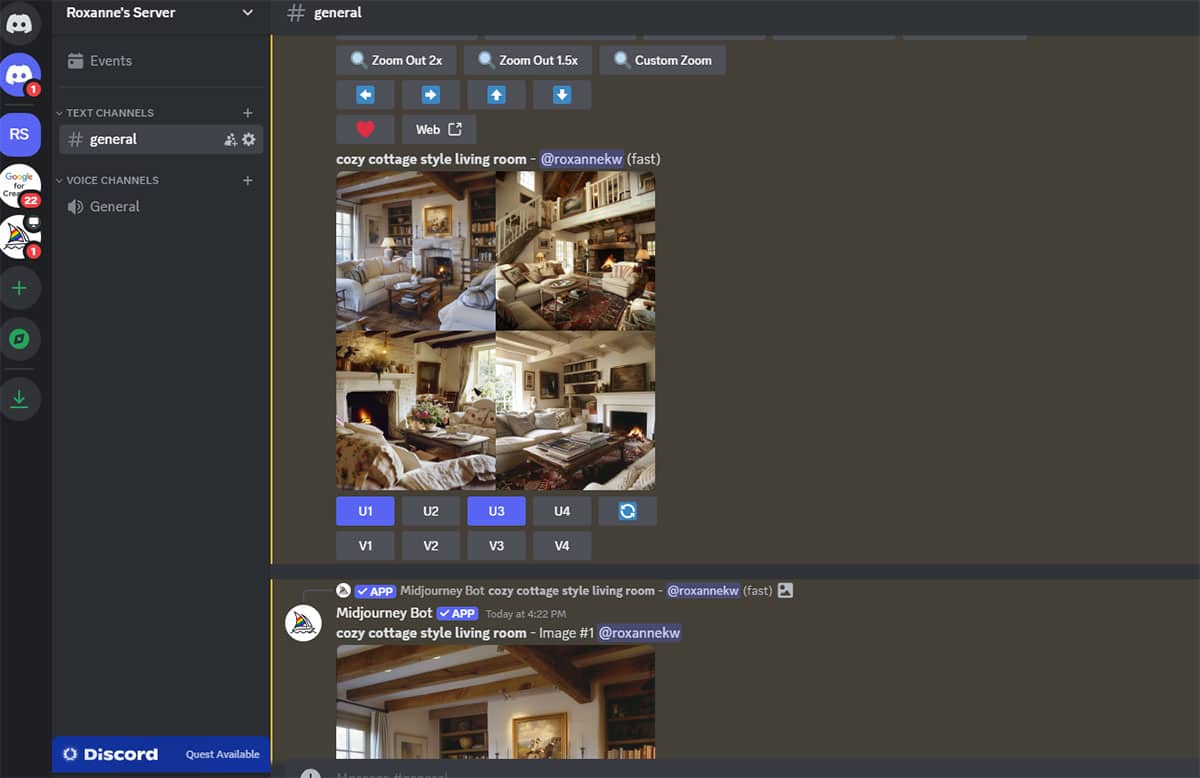The image size is (1200, 778).
Task: Open the upscaled Image #1 preview
Action: coord(495,701)
